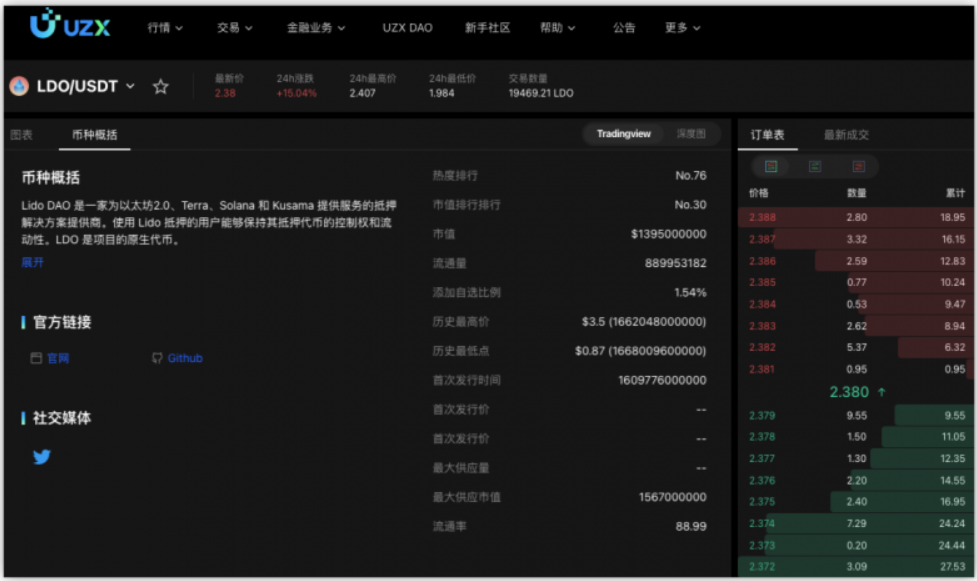Click buy order price 2.373

pos(762,545)
